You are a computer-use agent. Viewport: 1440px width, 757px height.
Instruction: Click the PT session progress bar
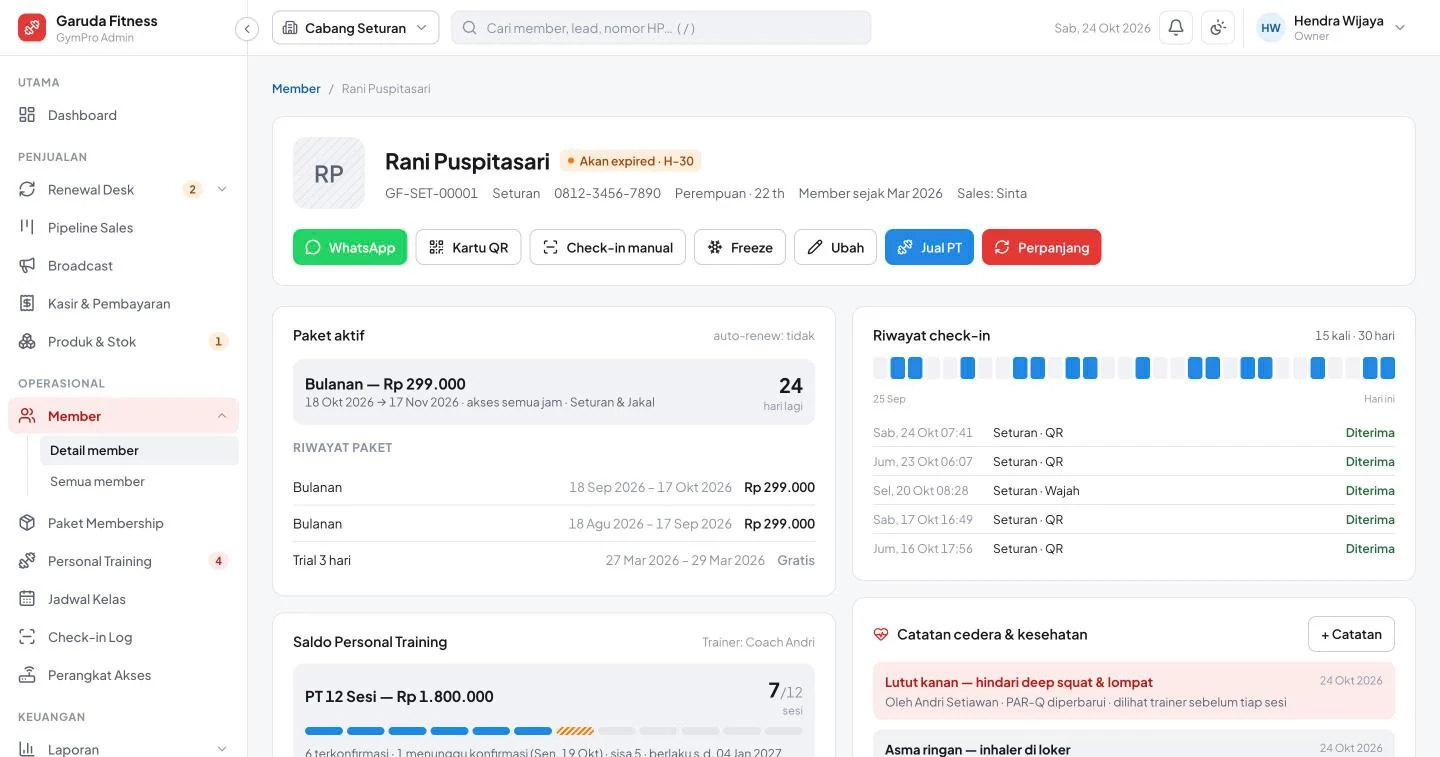click(554, 731)
